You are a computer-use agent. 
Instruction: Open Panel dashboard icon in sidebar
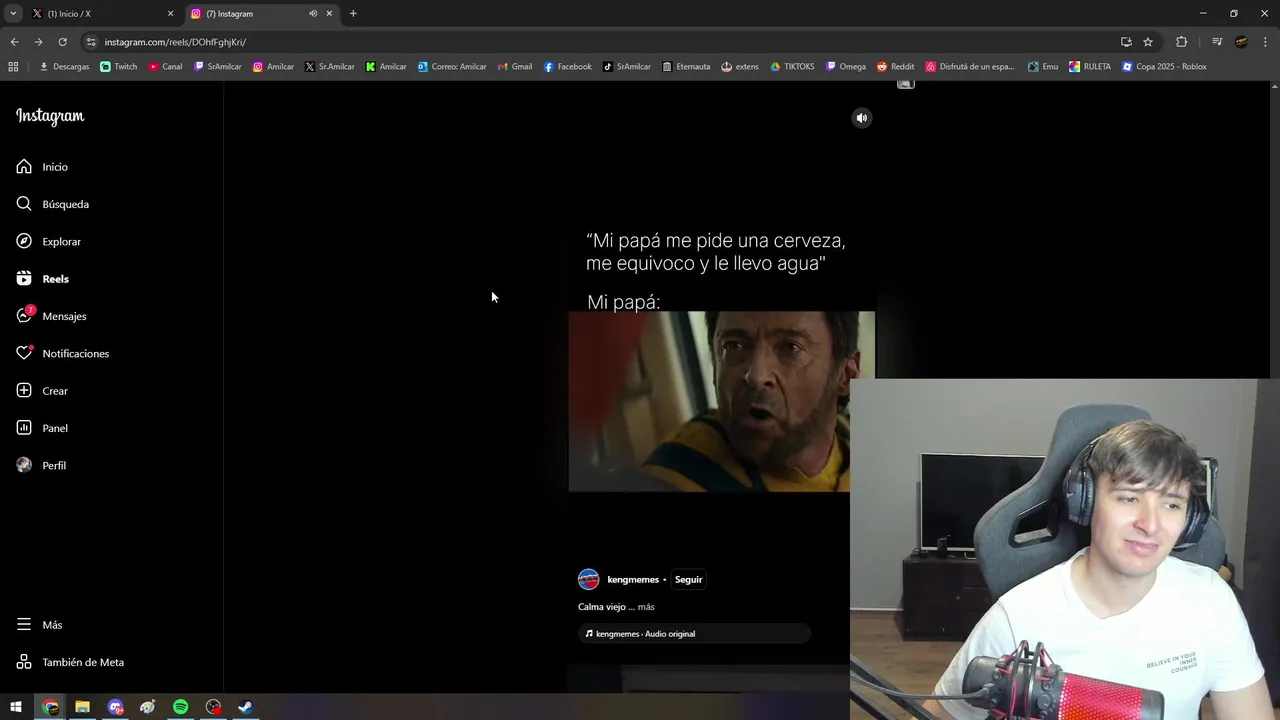[24, 428]
